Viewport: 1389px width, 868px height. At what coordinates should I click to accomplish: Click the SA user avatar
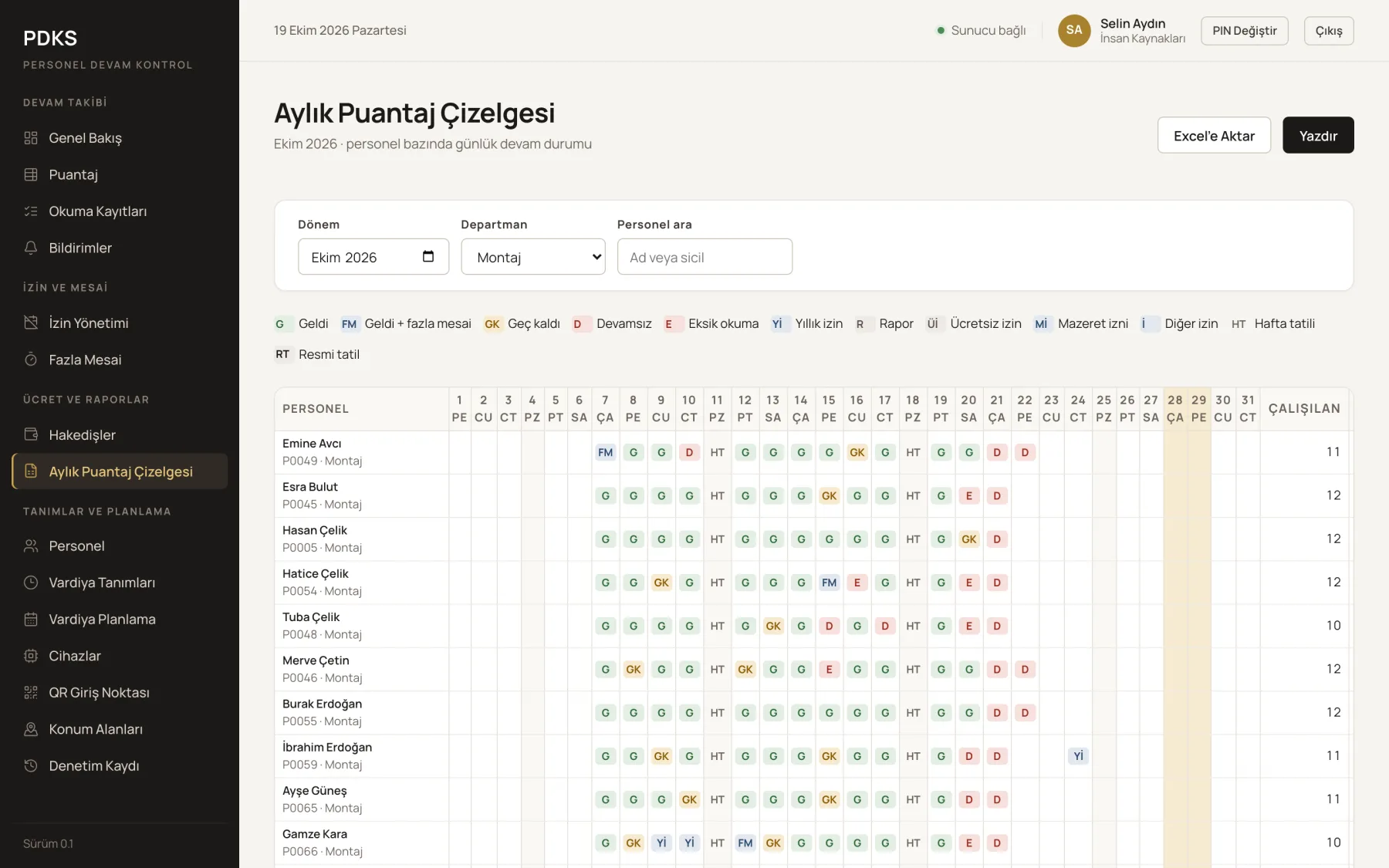point(1074,31)
